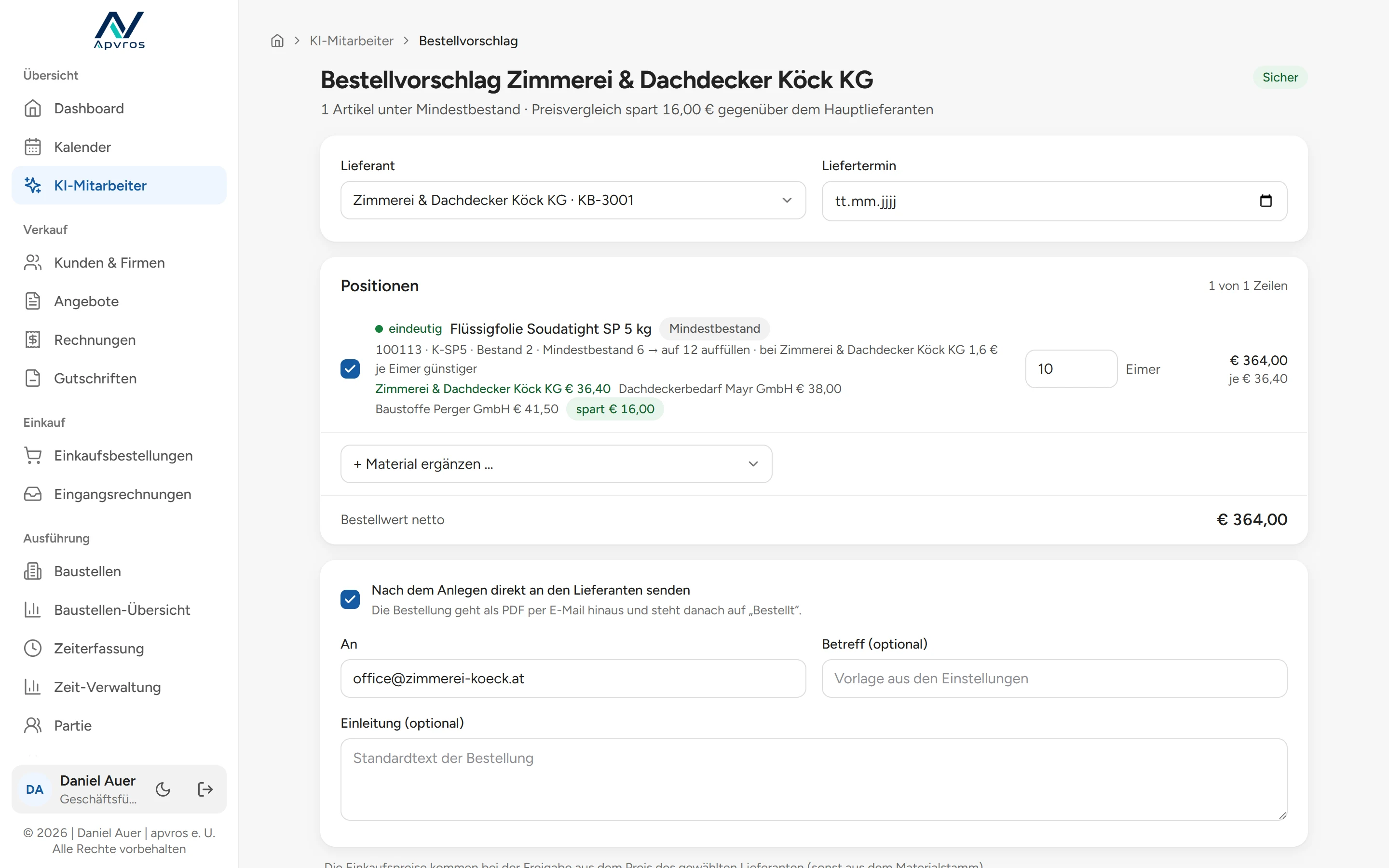Viewport: 1389px width, 868px height.
Task: Click the Zeit-Verwaltung chart icon
Action: pyautogui.click(x=33, y=687)
